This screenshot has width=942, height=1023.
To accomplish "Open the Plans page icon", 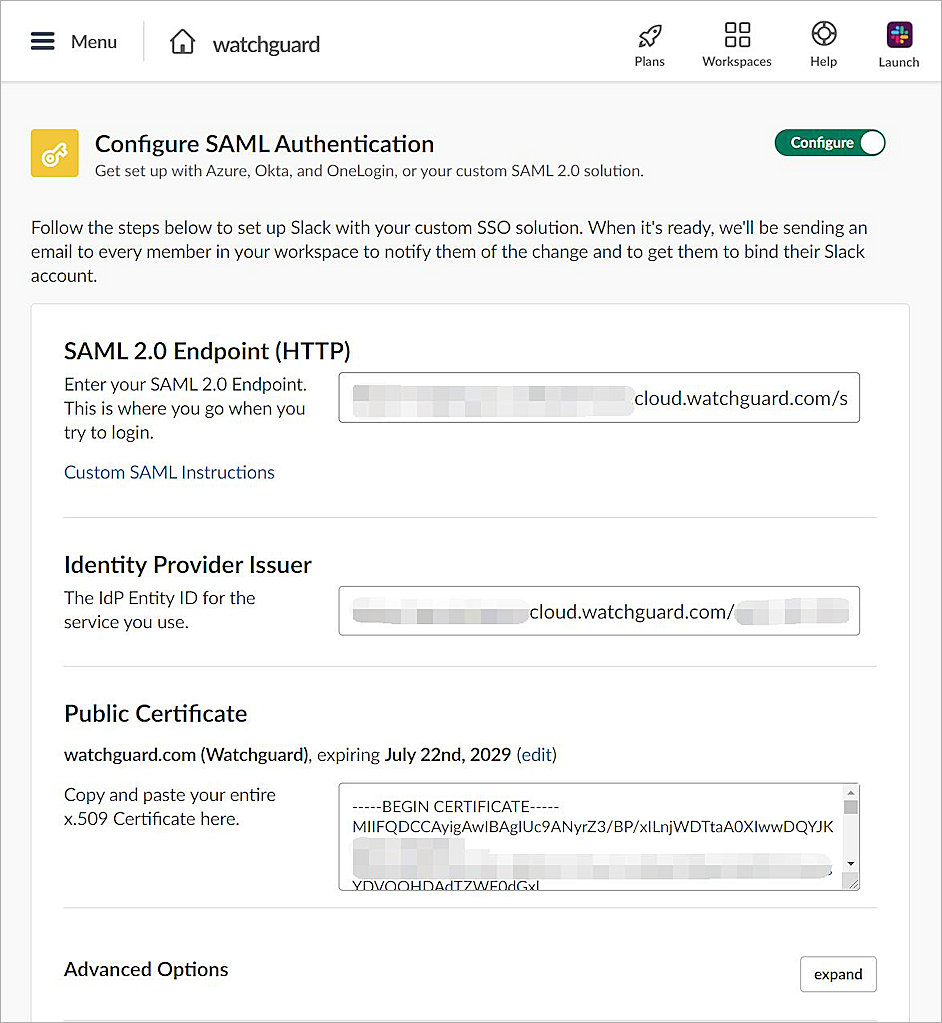I will (649, 34).
